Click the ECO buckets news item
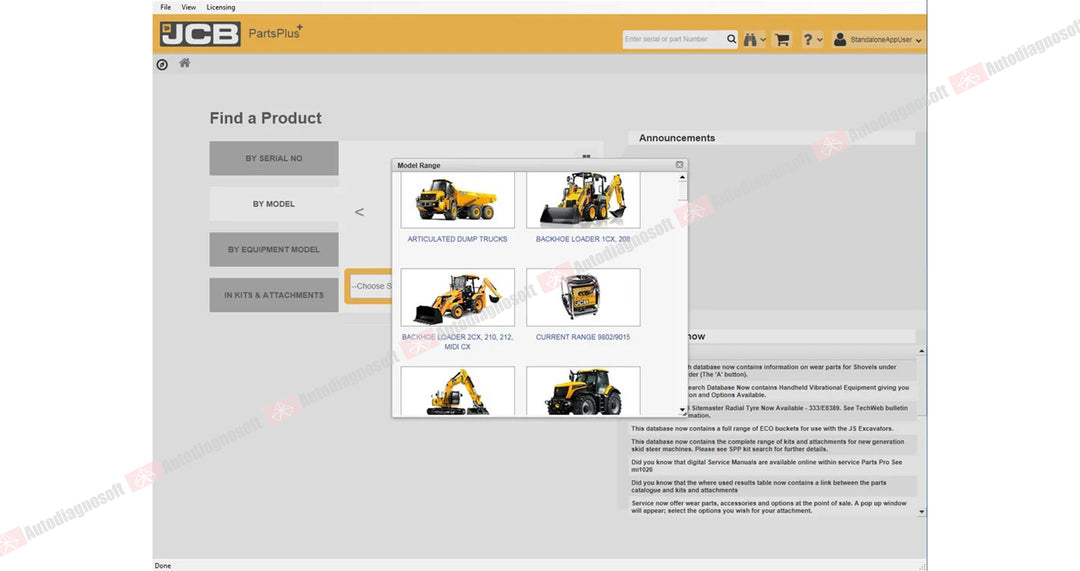 [762, 428]
